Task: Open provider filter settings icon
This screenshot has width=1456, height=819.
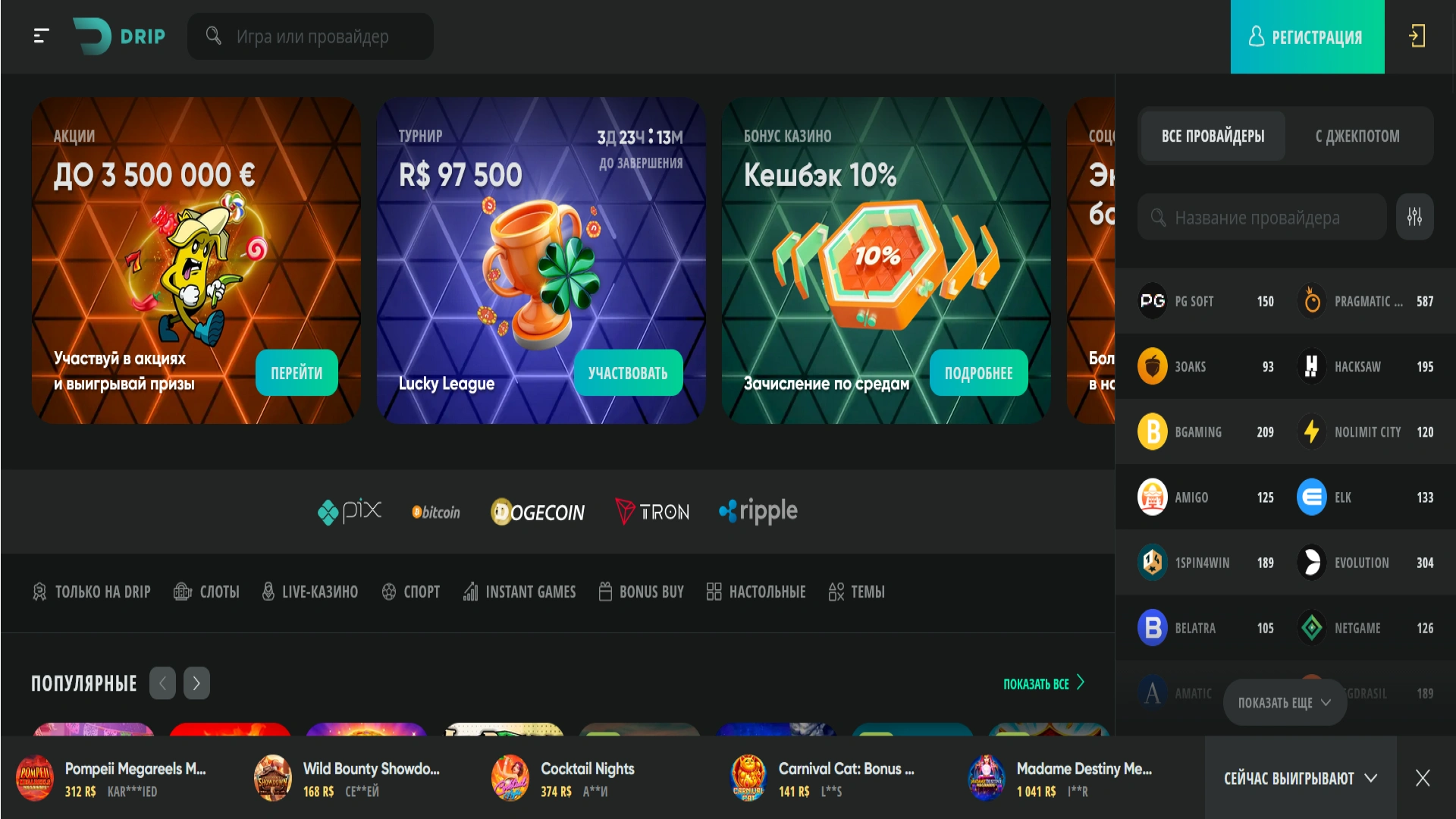Action: tap(1415, 217)
